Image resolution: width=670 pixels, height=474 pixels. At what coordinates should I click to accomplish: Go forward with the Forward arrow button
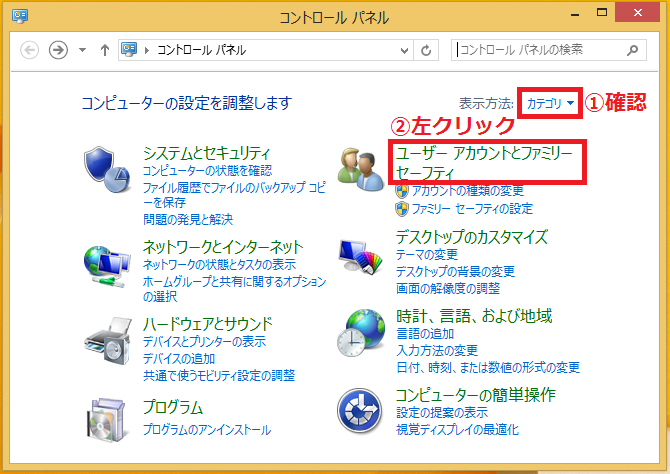[x=58, y=50]
